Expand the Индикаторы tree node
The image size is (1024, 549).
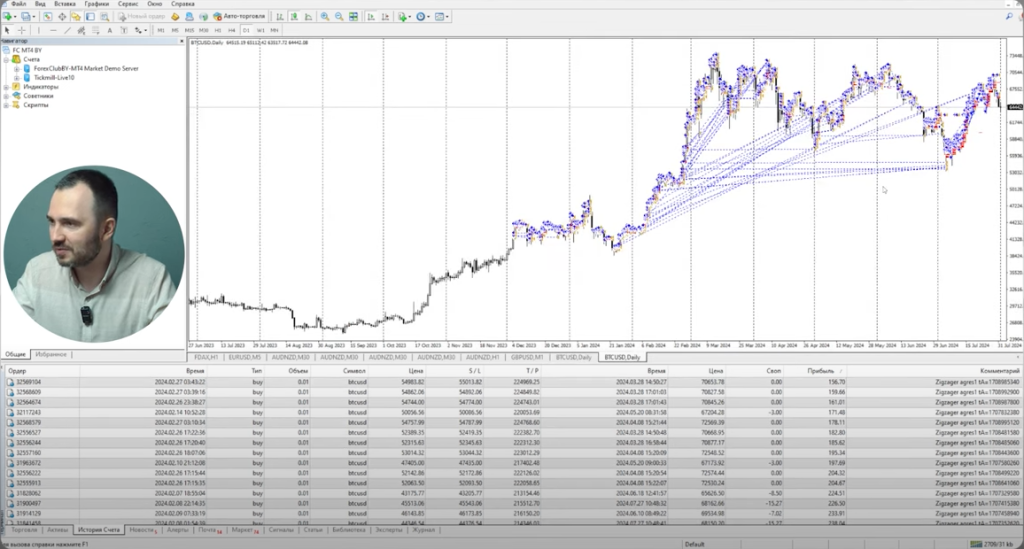(6, 87)
